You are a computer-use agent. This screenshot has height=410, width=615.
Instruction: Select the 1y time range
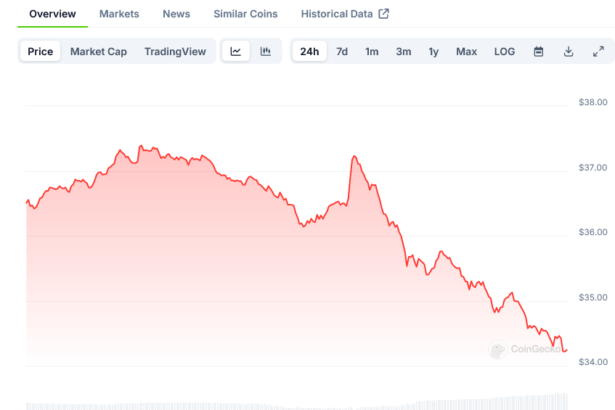(434, 51)
